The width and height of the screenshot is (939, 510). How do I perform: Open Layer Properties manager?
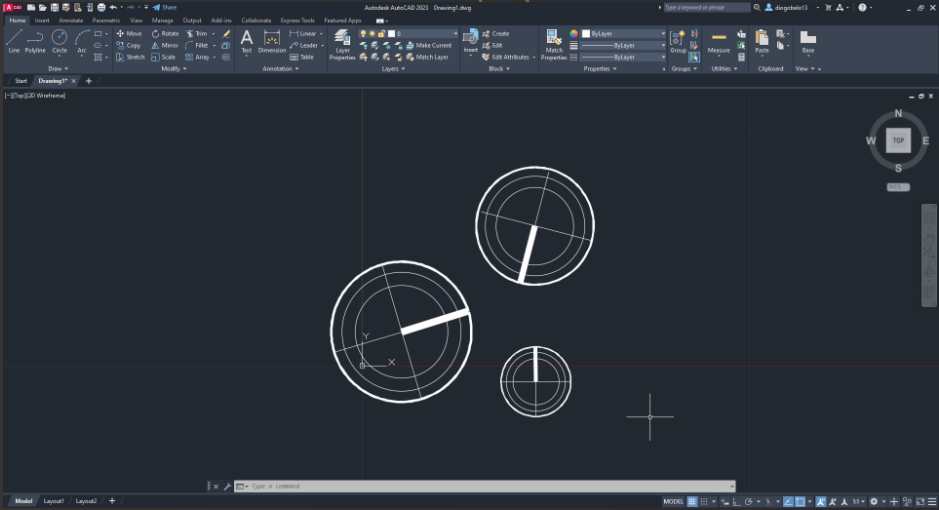(342, 45)
